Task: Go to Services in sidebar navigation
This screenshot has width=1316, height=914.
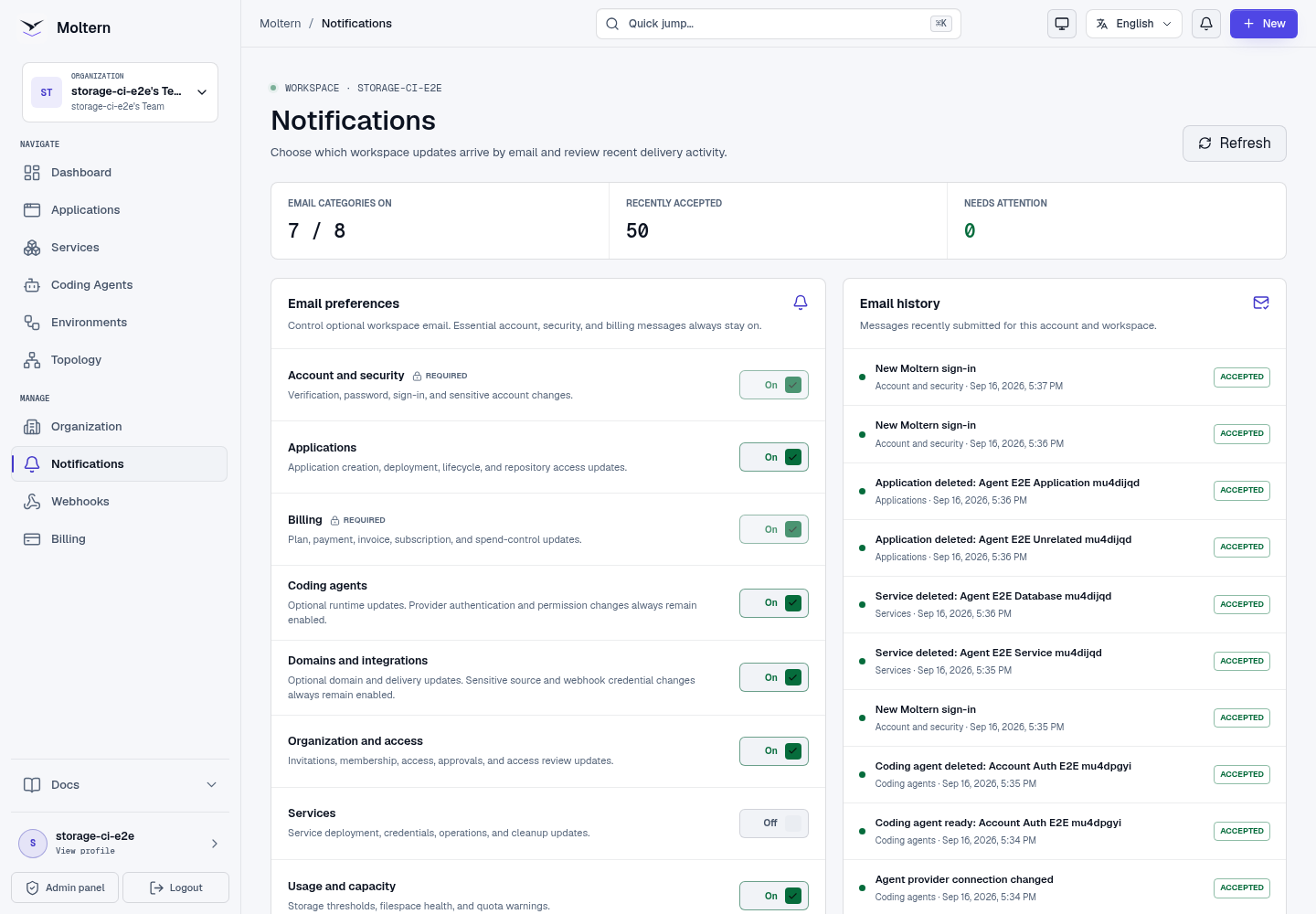Action: point(119,248)
